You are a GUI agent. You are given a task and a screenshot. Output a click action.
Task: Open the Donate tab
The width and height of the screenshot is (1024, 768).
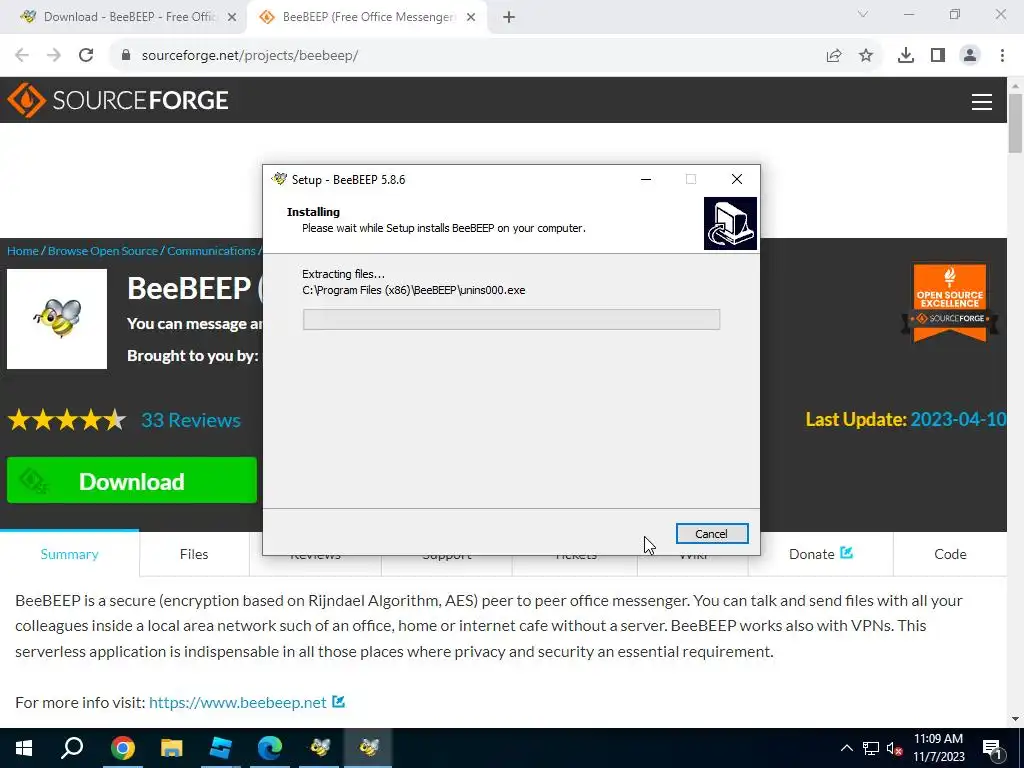tap(820, 554)
